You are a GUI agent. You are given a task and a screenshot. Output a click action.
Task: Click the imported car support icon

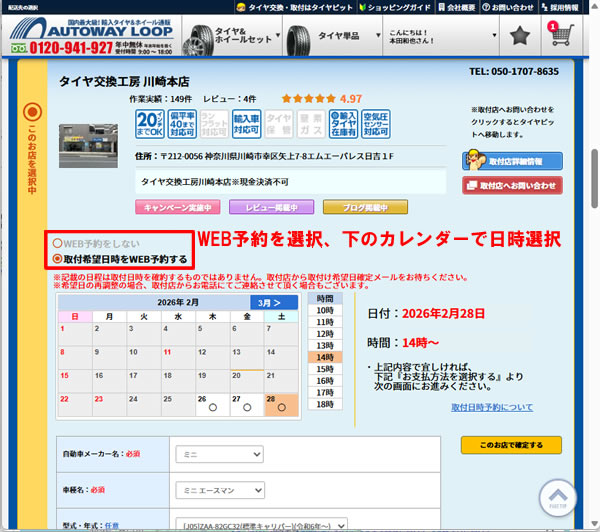click(x=246, y=124)
